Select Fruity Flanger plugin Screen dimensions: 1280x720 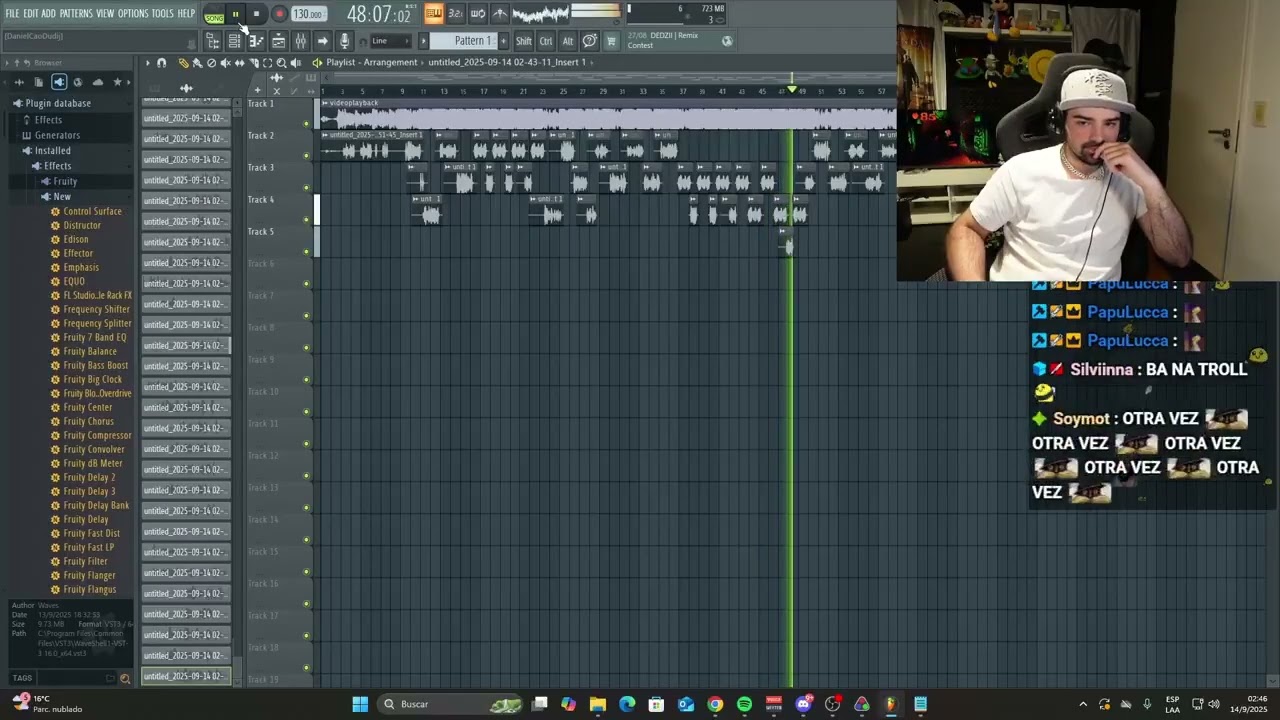coord(89,575)
